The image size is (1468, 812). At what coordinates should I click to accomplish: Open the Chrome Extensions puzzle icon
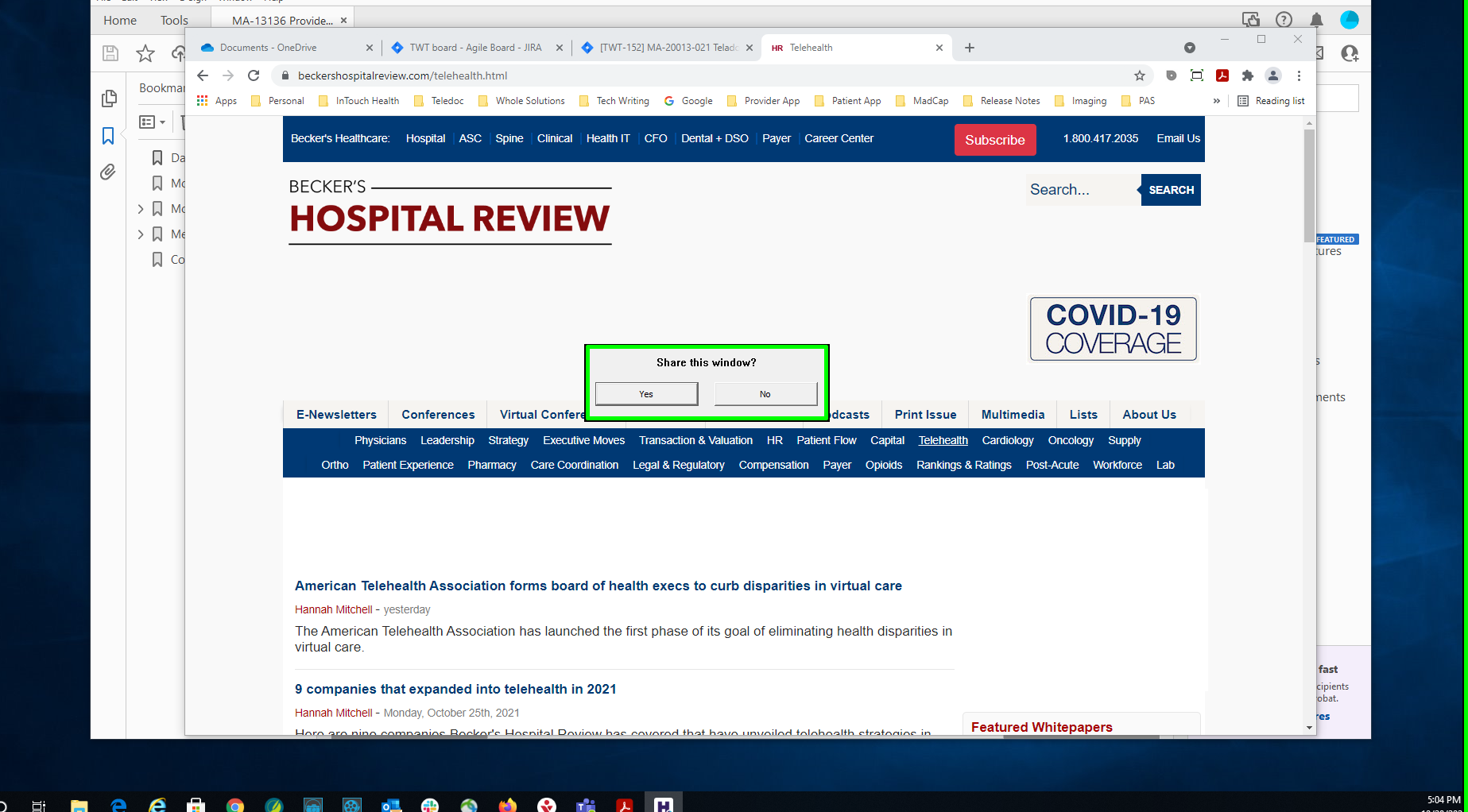coord(1248,75)
